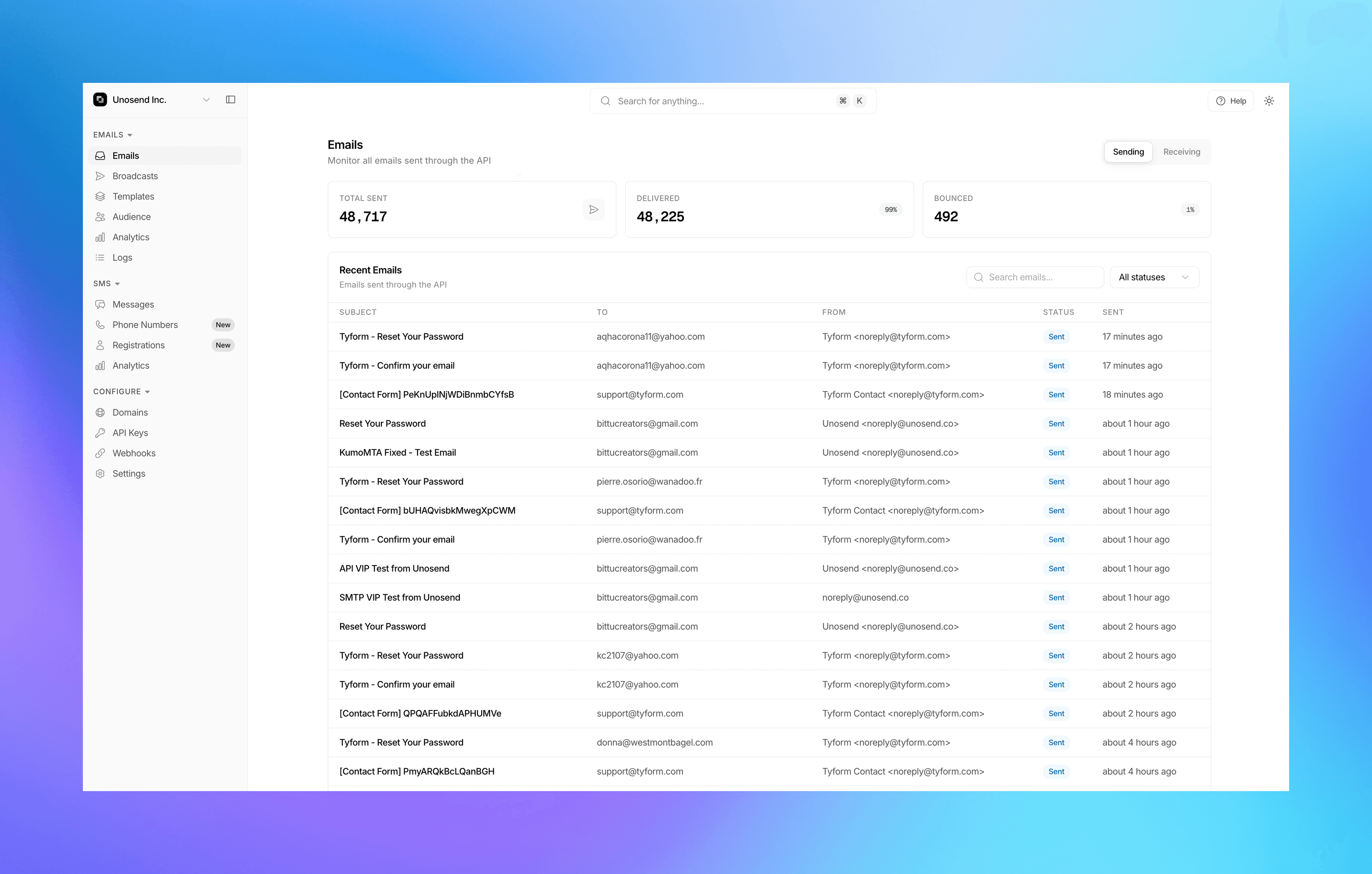The width and height of the screenshot is (1372, 874).
Task: Click the Messages chat bubble icon
Action: pyautogui.click(x=101, y=304)
